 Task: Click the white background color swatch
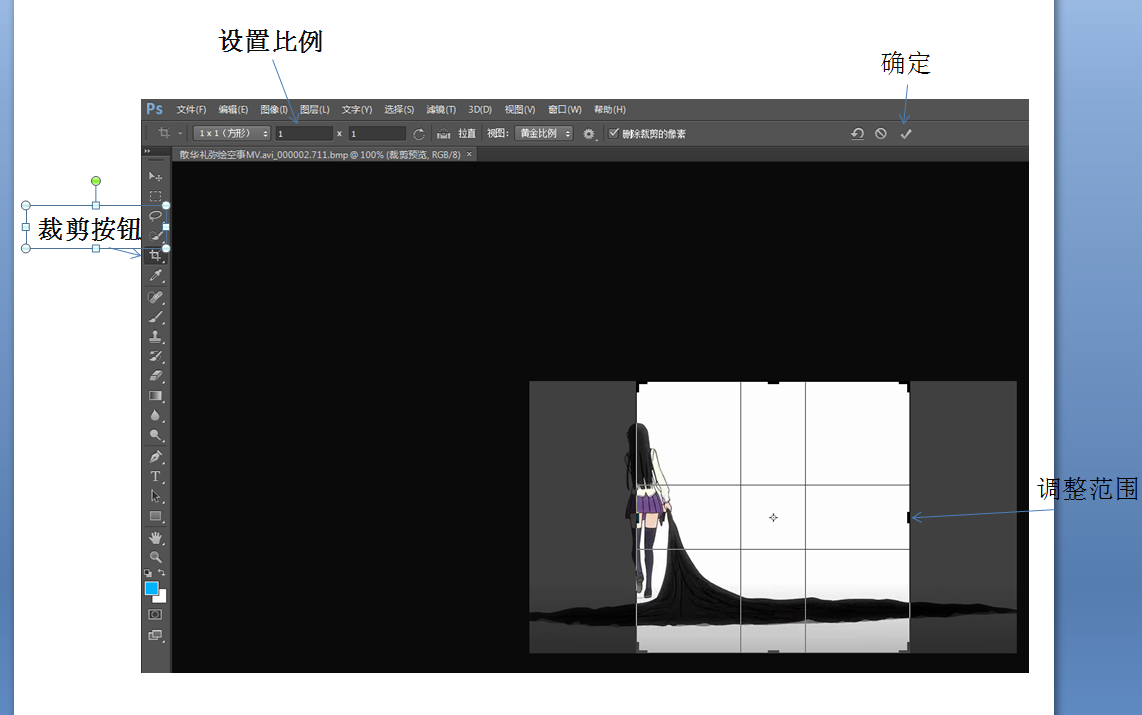(162, 598)
